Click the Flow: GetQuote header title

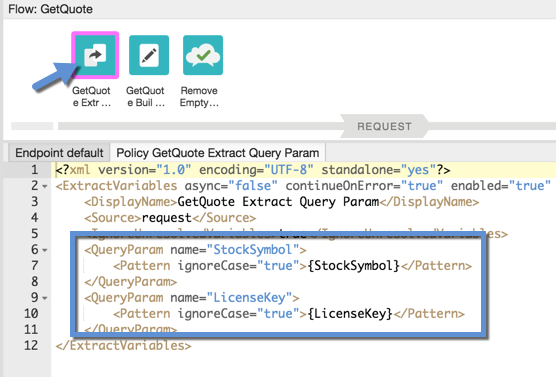(x=50, y=9)
